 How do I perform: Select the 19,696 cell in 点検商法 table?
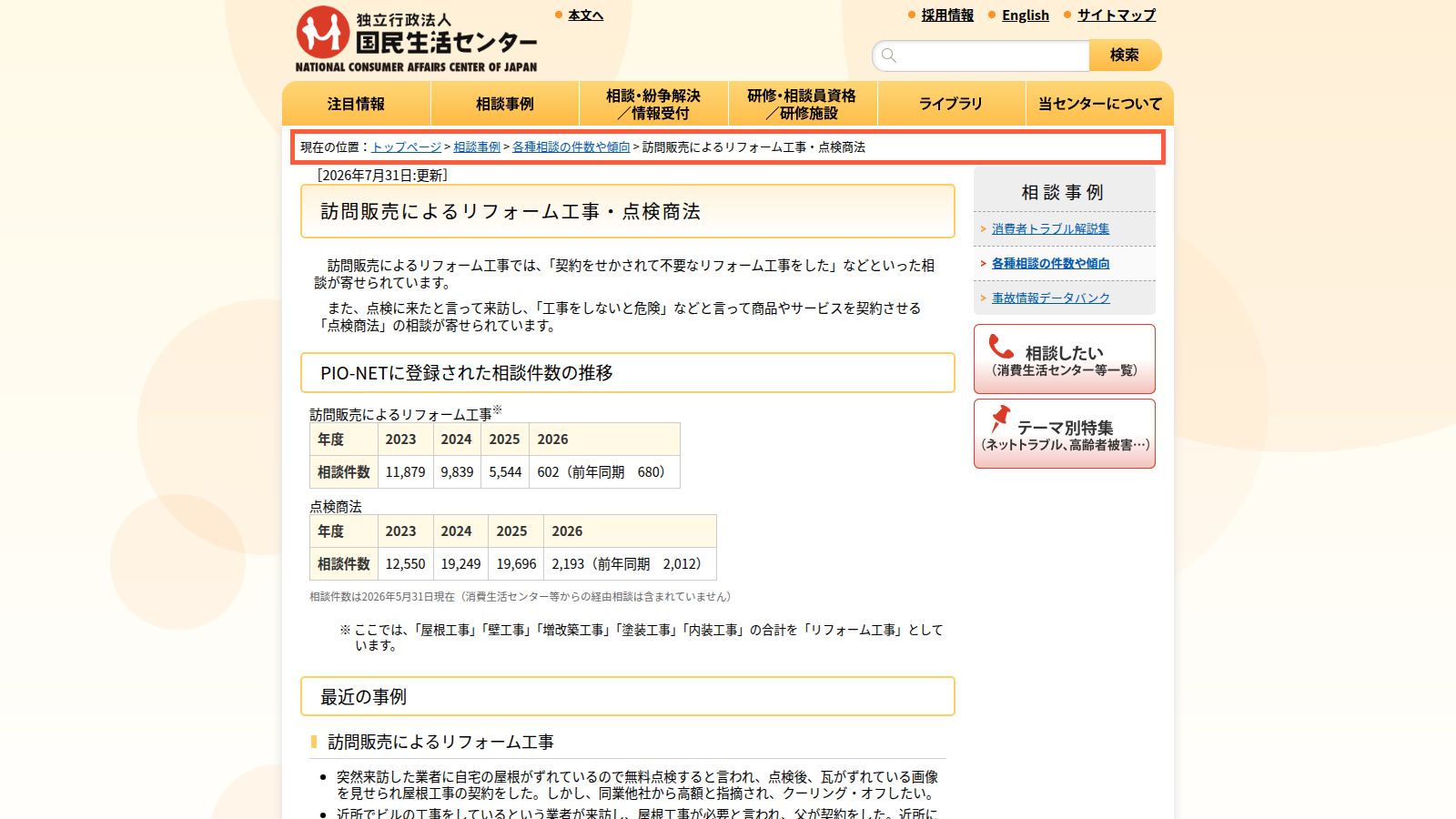(x=516, y=564)
